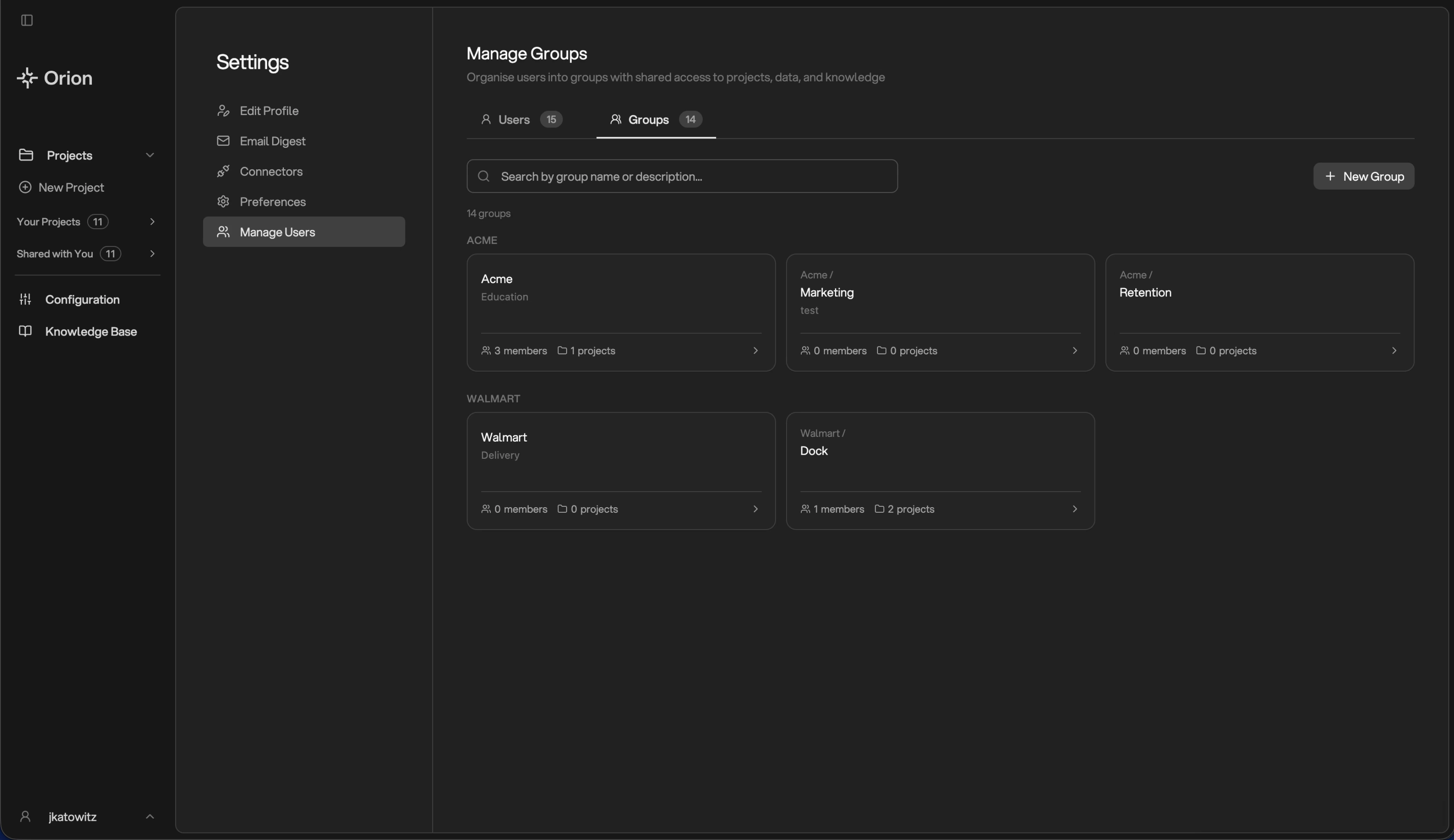This screenshot has width=1454, height=840.
Task: Click the WALMART section heading
Action: [493, 398]
